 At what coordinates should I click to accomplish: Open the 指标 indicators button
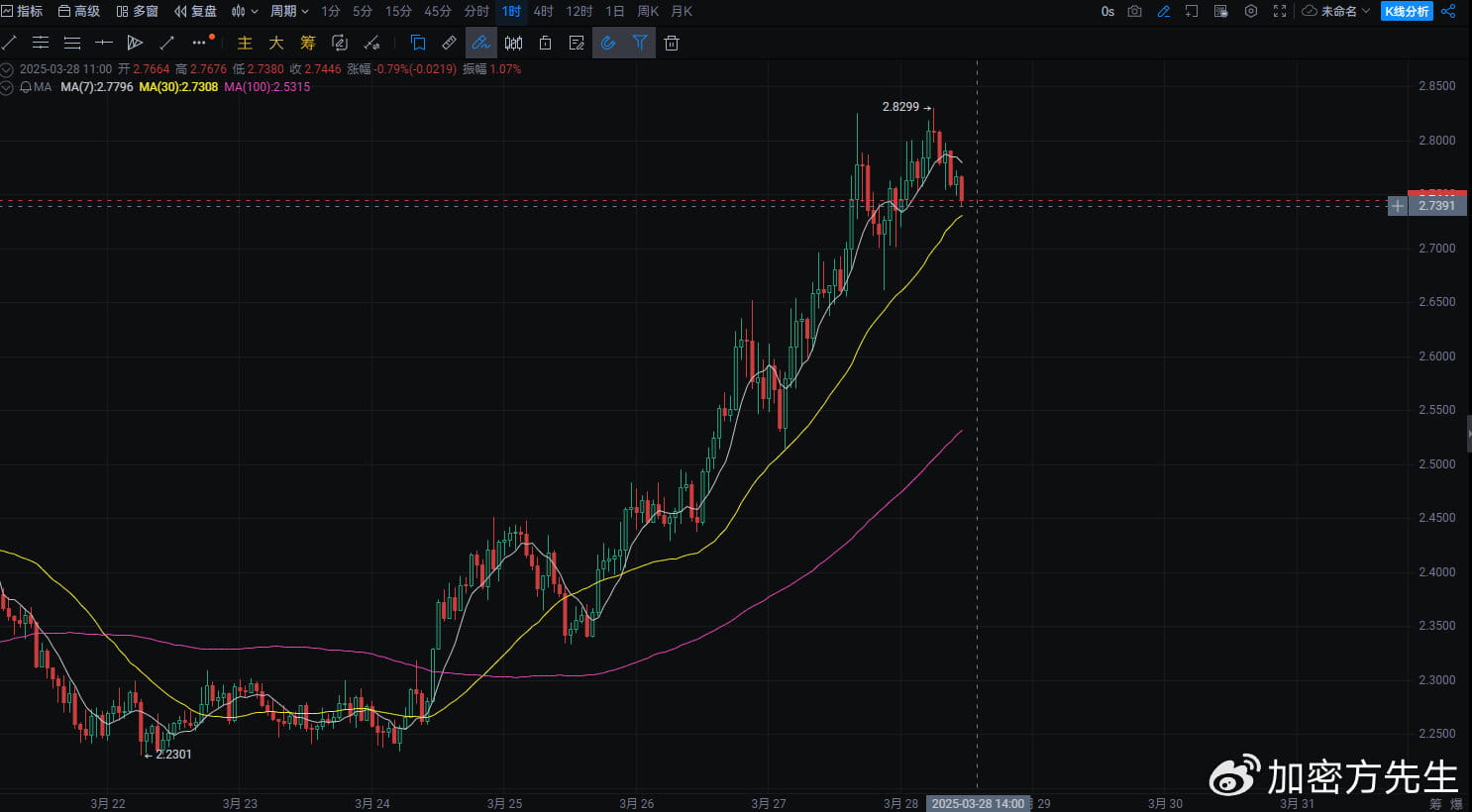(22, 11)
